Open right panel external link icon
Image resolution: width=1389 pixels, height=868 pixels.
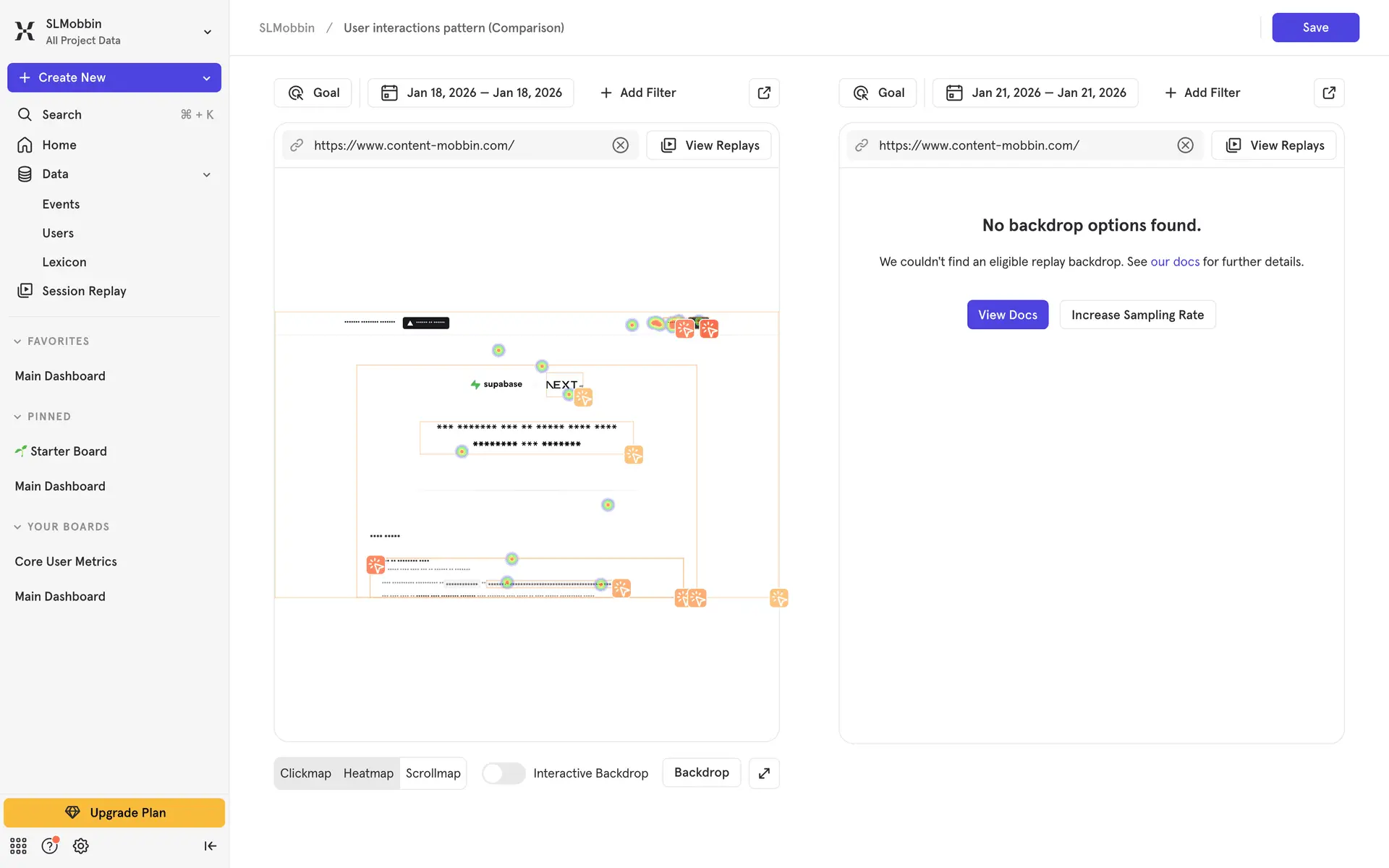pos(1329,93)
